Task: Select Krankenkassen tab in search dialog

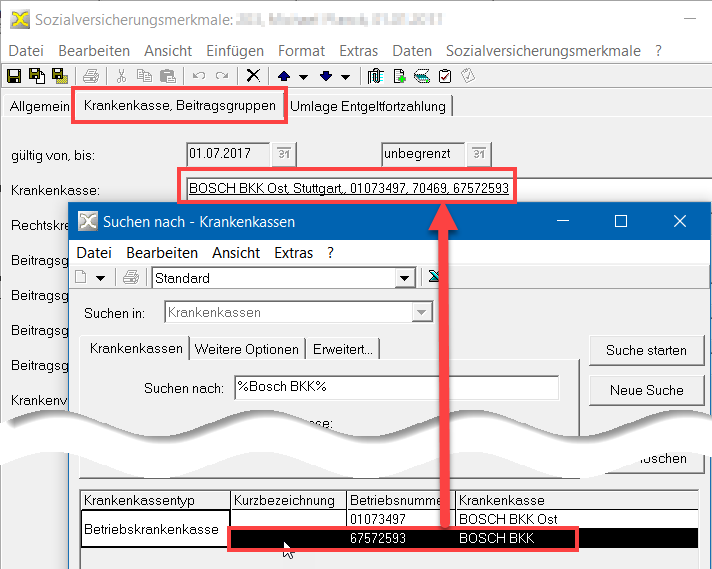Action: tap(136, 348)
